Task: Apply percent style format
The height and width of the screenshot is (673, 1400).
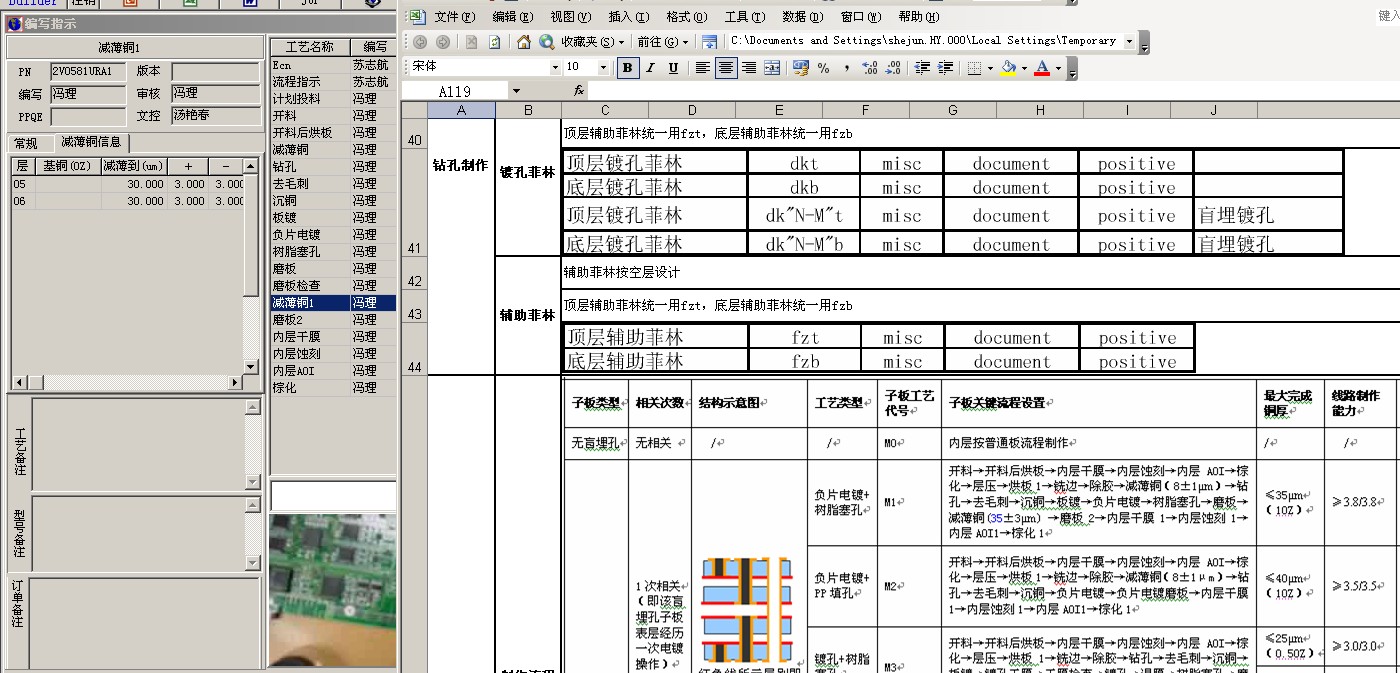Action: pyautogui.click(x=824, y=68)
